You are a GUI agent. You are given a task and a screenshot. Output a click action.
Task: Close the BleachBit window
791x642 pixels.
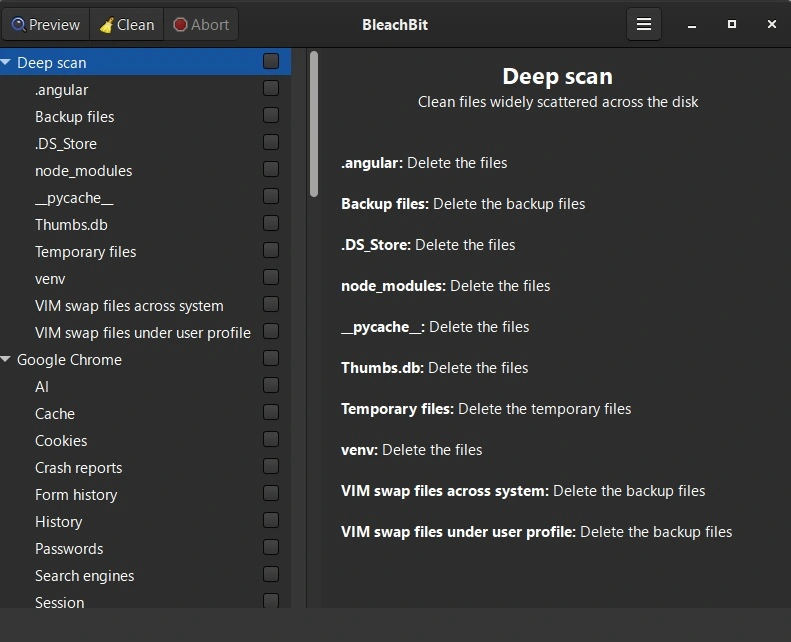[771, 24]
